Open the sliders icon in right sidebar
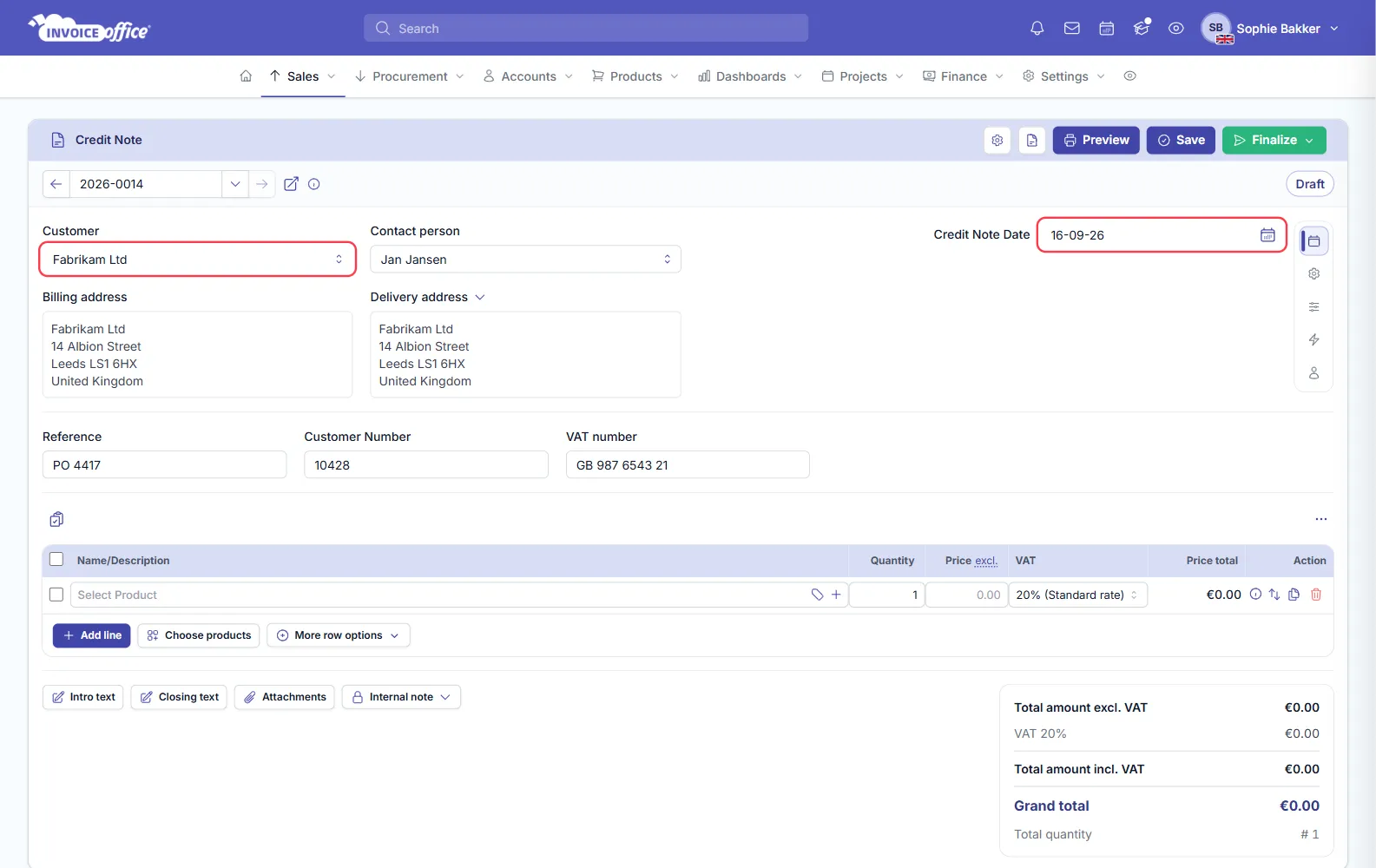 coord(1313,306)
